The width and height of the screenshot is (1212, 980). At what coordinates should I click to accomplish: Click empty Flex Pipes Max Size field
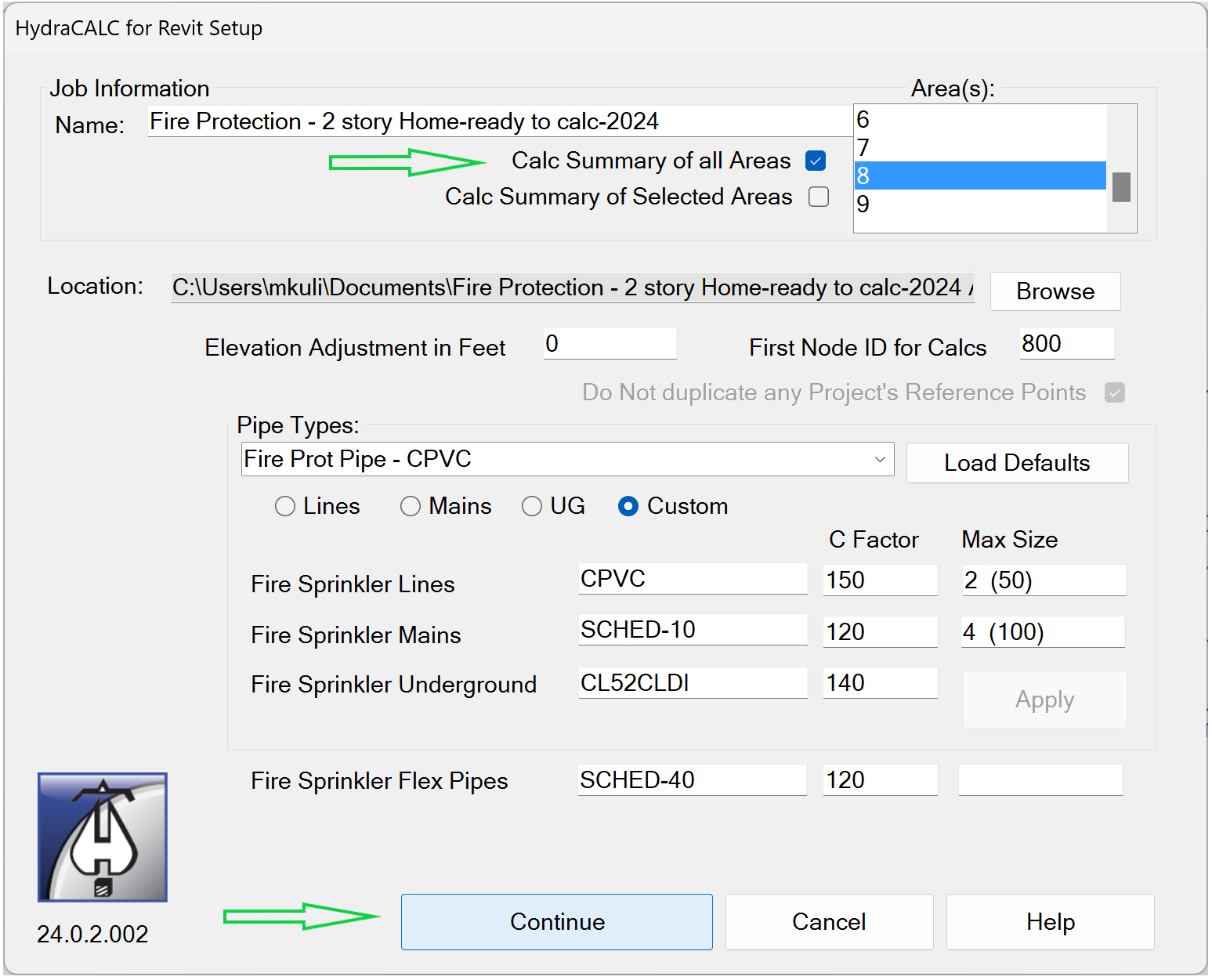point(1040,780)
